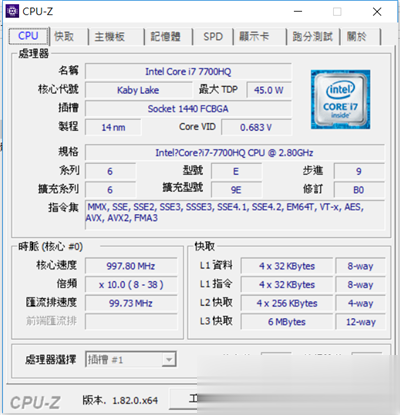The height and width of the screenshot is (415, 400).
Task: Open the SPD tab
Action: click(213, 36)
